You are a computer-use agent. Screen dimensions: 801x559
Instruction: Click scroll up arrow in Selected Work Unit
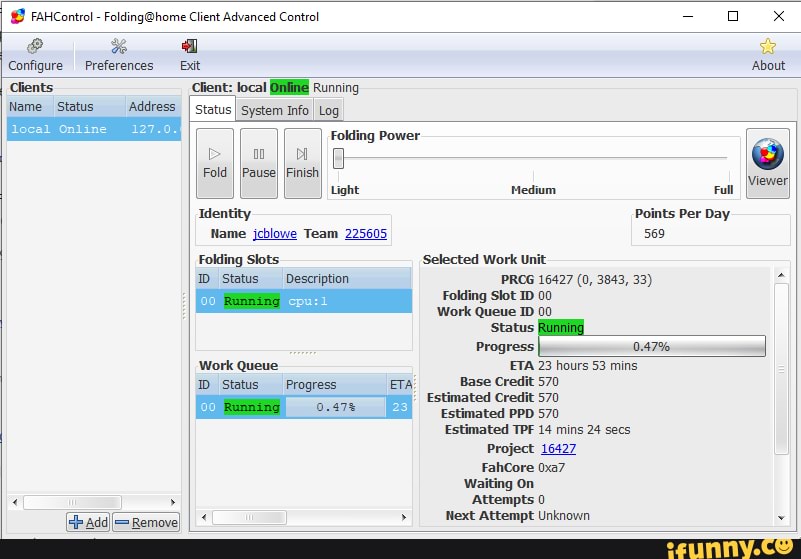(781, 275)
